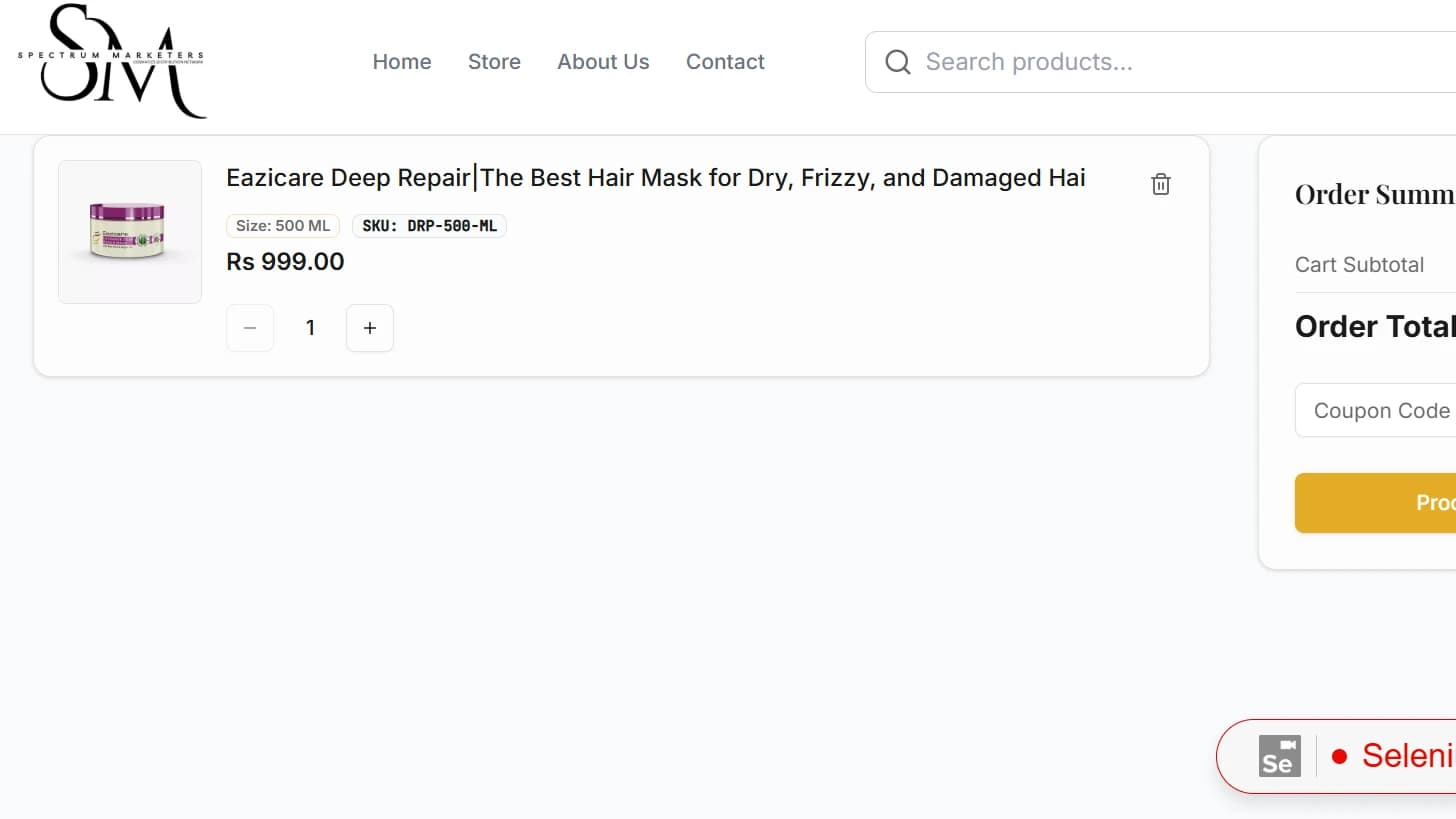Open the Eazicare hair mask thumbnail

pyautogui.click(x=130, y=232)
